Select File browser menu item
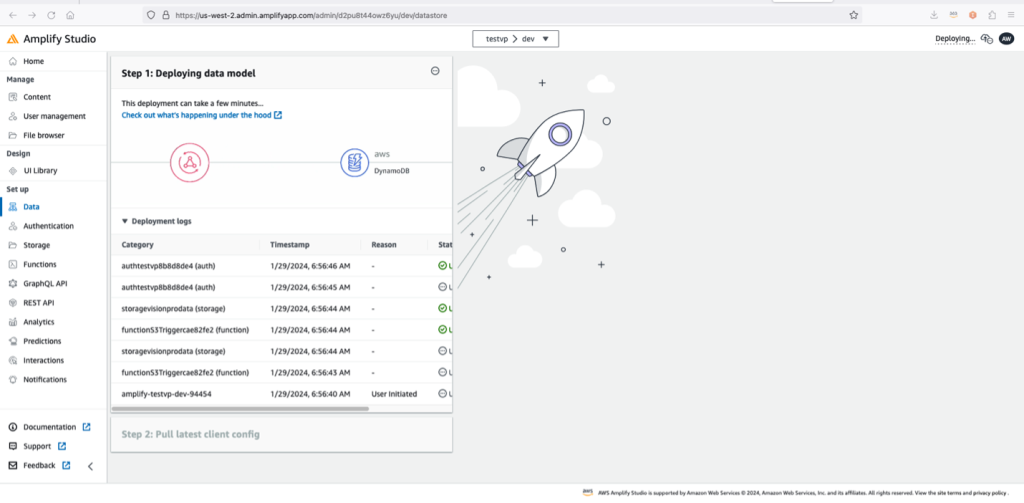1024x503 pixels. [x=44, y=135]
